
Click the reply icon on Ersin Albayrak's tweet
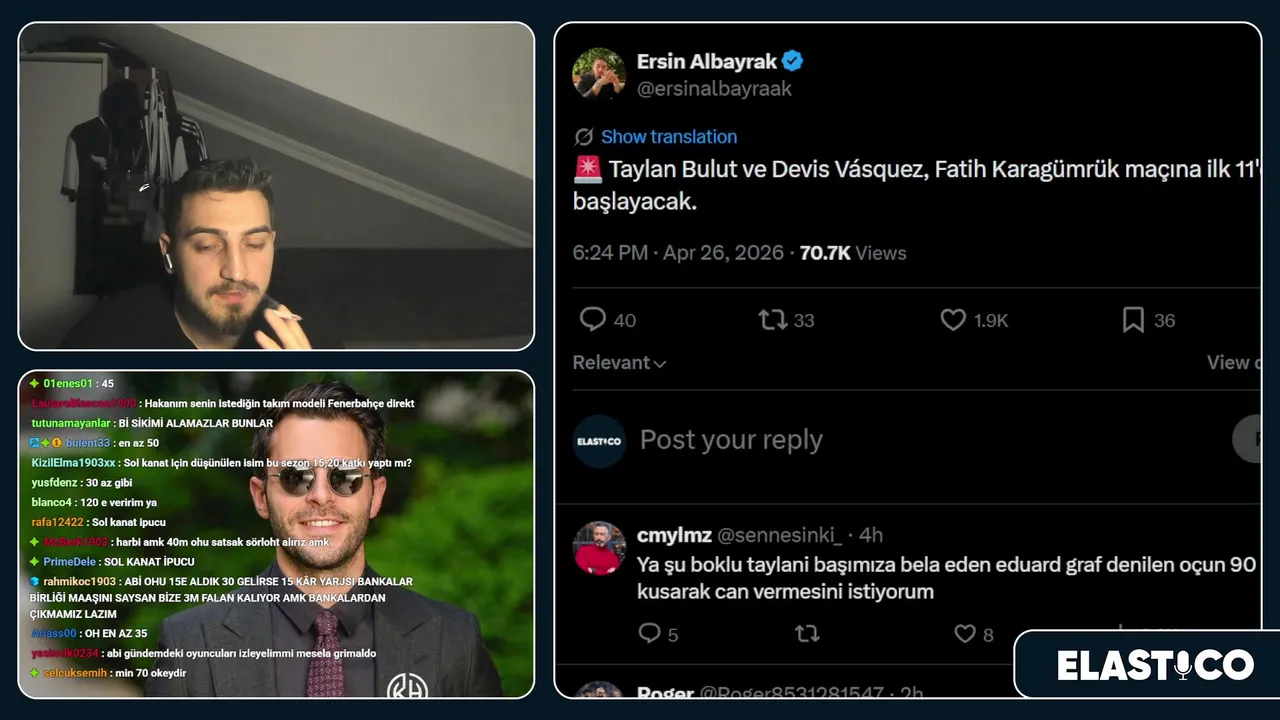tap(593, 320)
